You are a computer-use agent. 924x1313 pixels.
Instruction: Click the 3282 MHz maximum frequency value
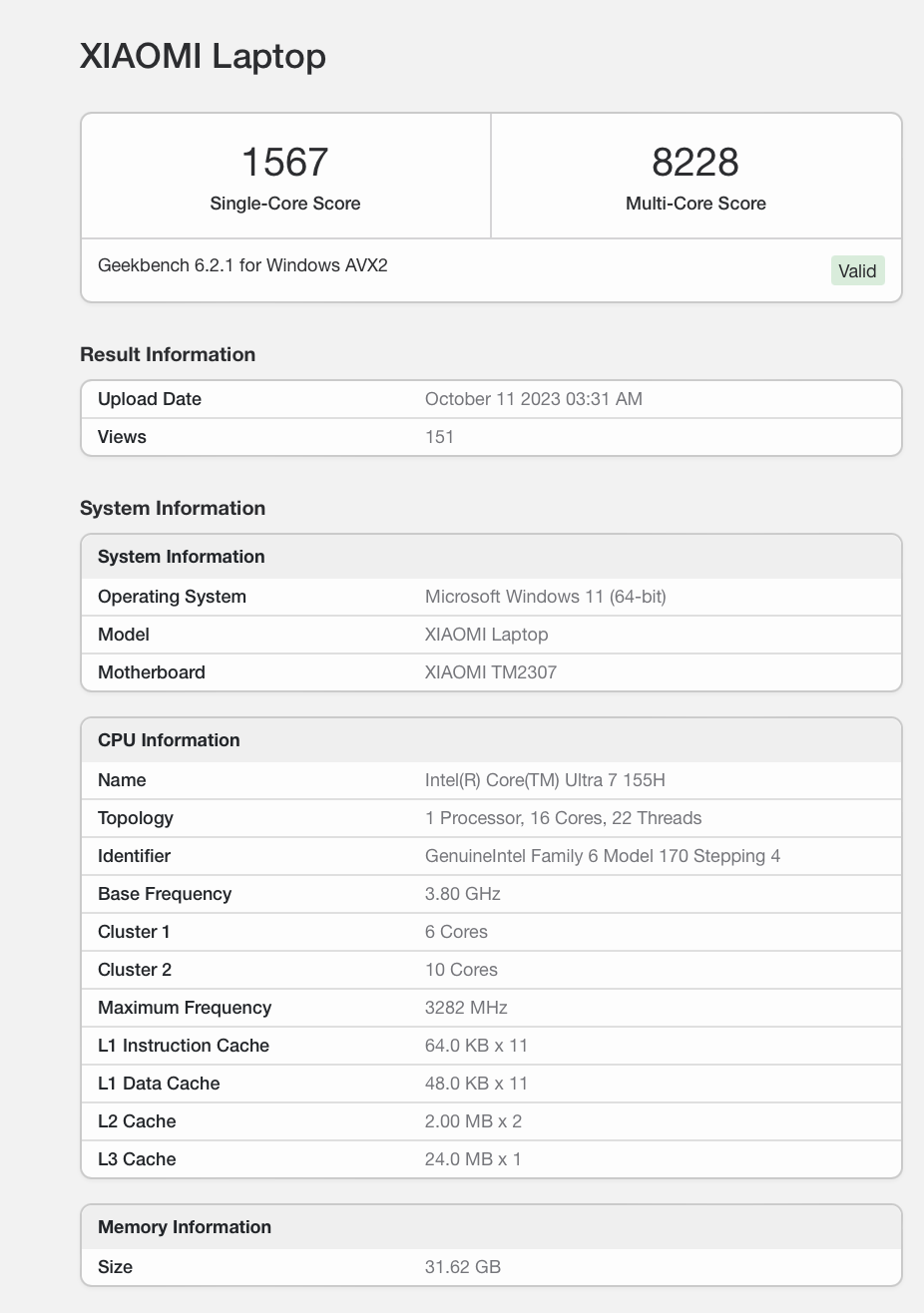pyautogui.click(x=466, y=1008)
